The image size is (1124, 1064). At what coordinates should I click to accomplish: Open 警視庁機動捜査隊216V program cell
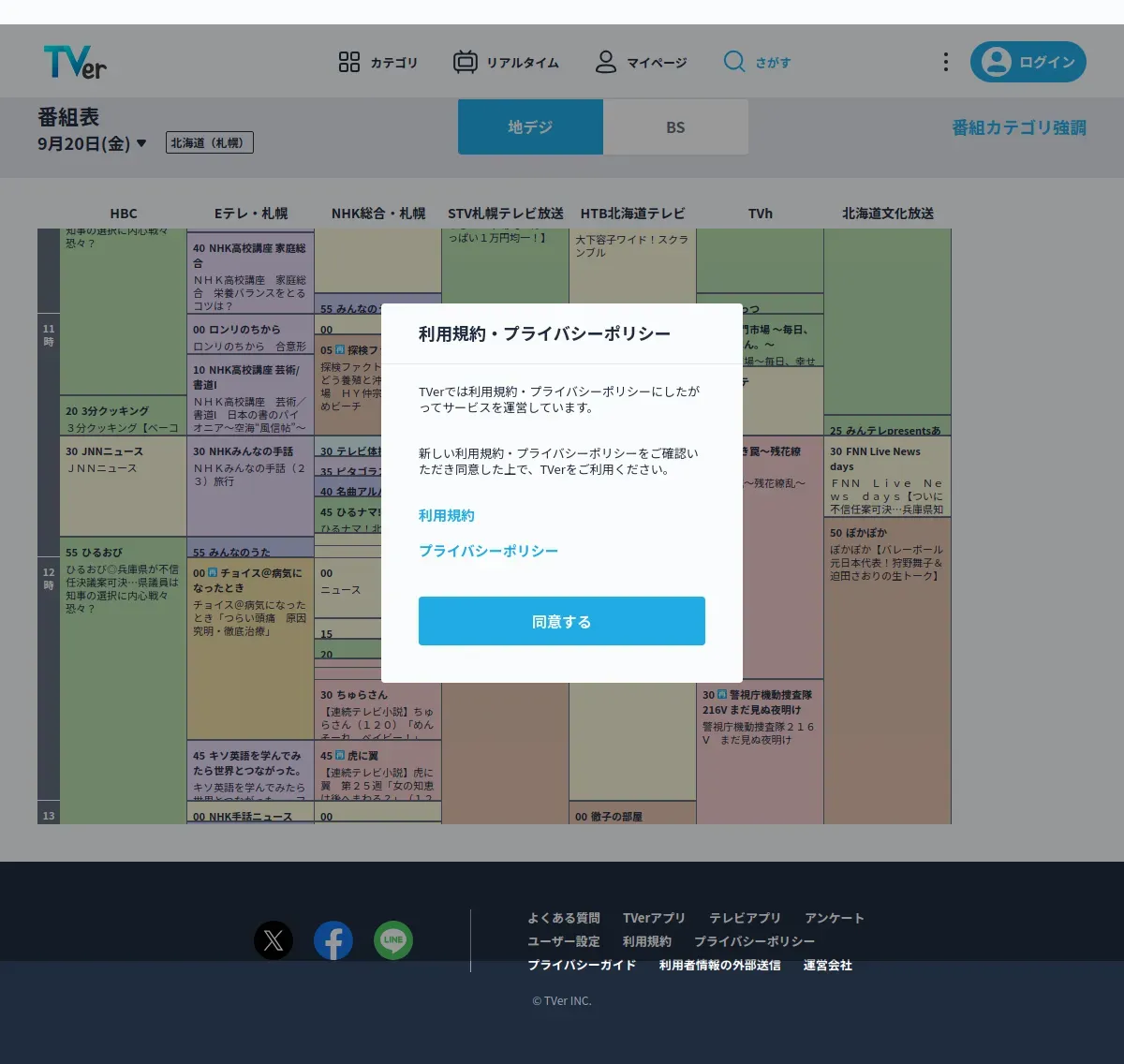click(x=761, y=752)
